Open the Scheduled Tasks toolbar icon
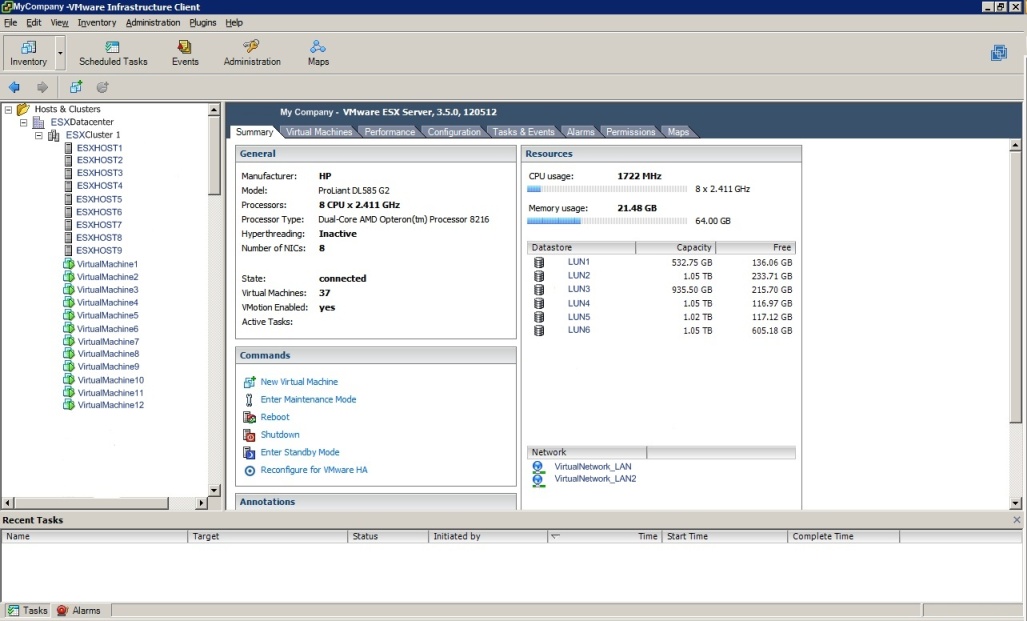 tap(113, 47)
